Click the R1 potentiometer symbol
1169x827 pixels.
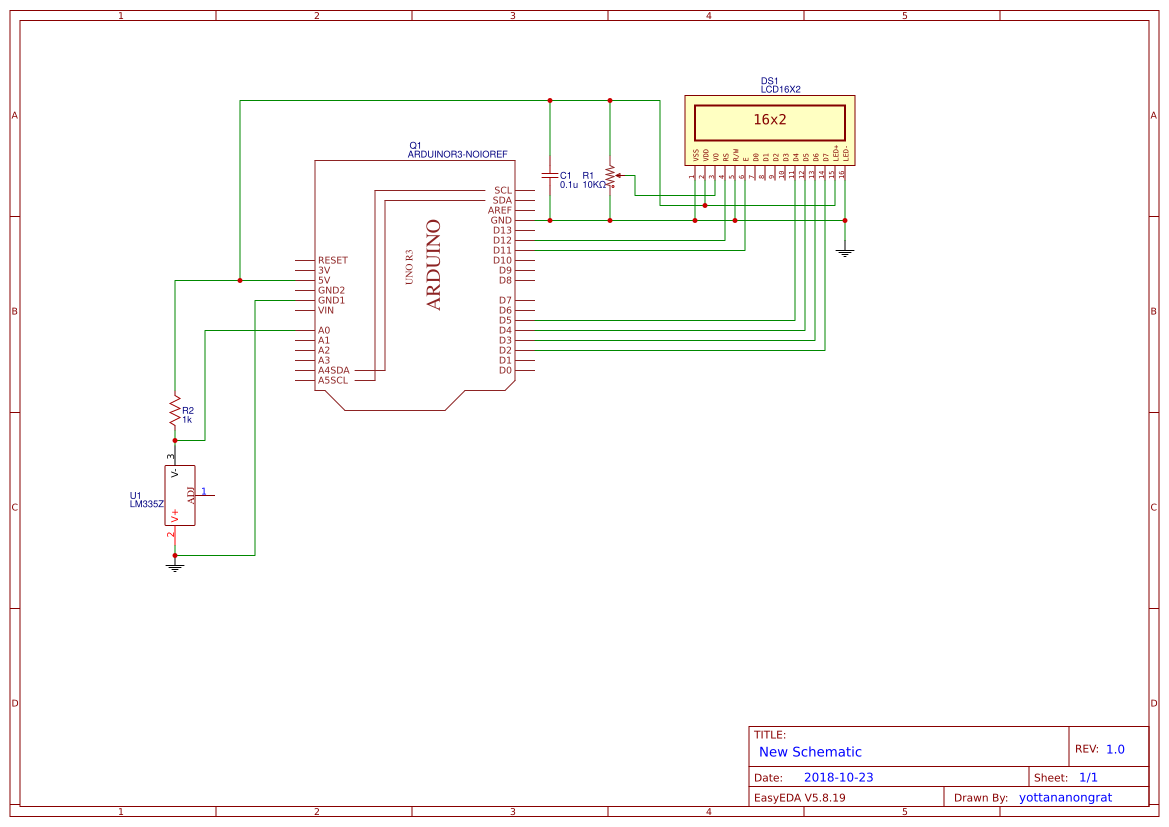[x=610, y=178]
